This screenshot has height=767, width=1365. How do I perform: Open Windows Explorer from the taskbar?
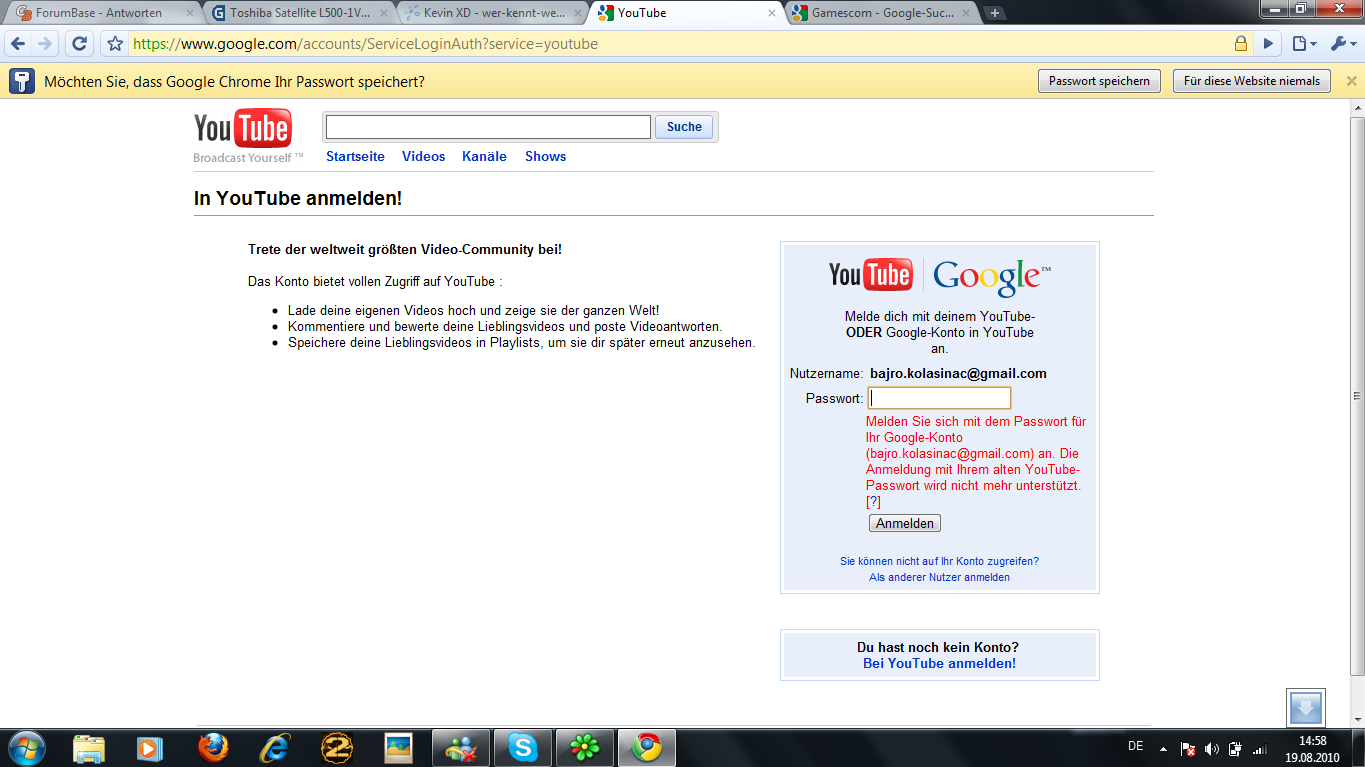88,748
